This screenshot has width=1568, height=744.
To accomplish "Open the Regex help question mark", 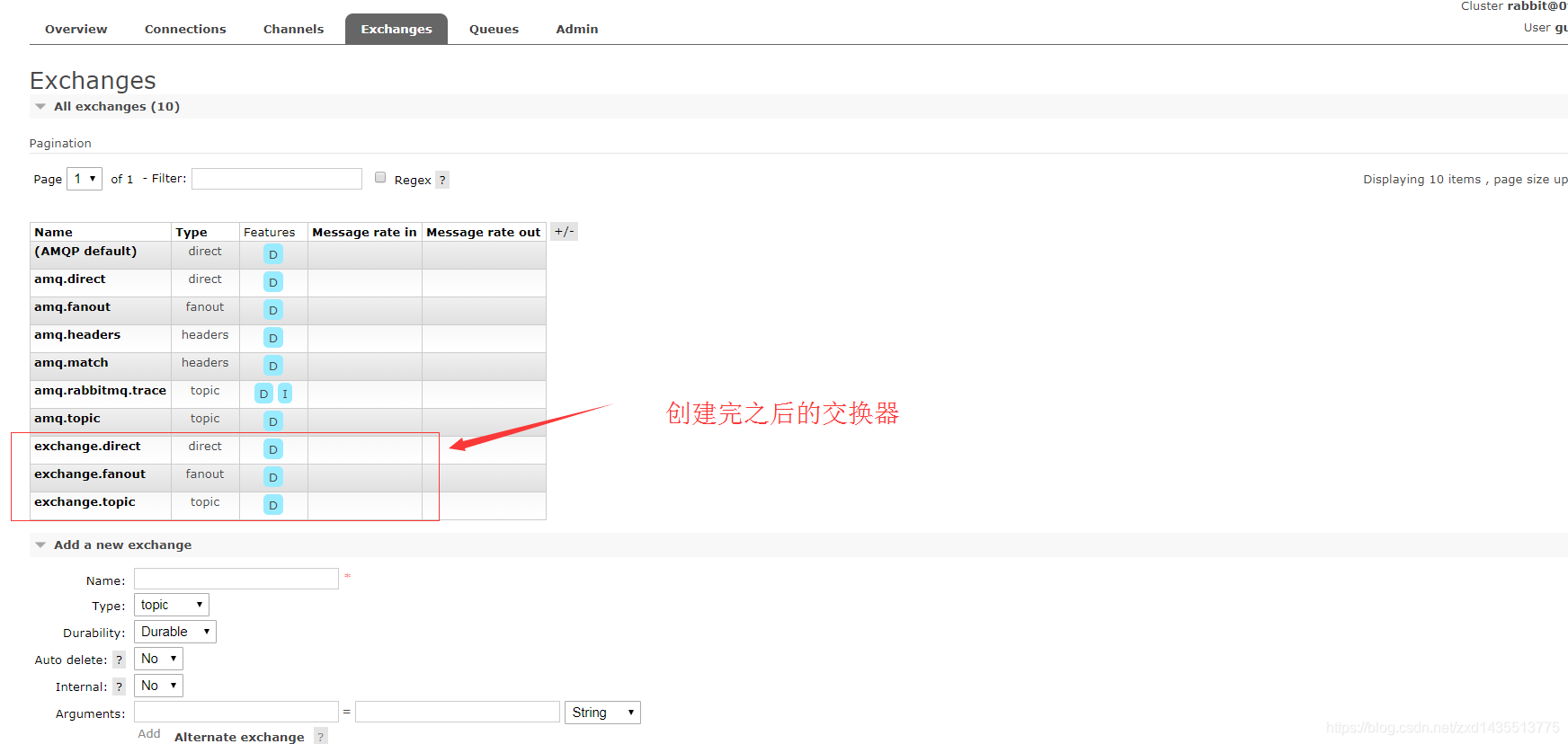I will click(442, 180).
